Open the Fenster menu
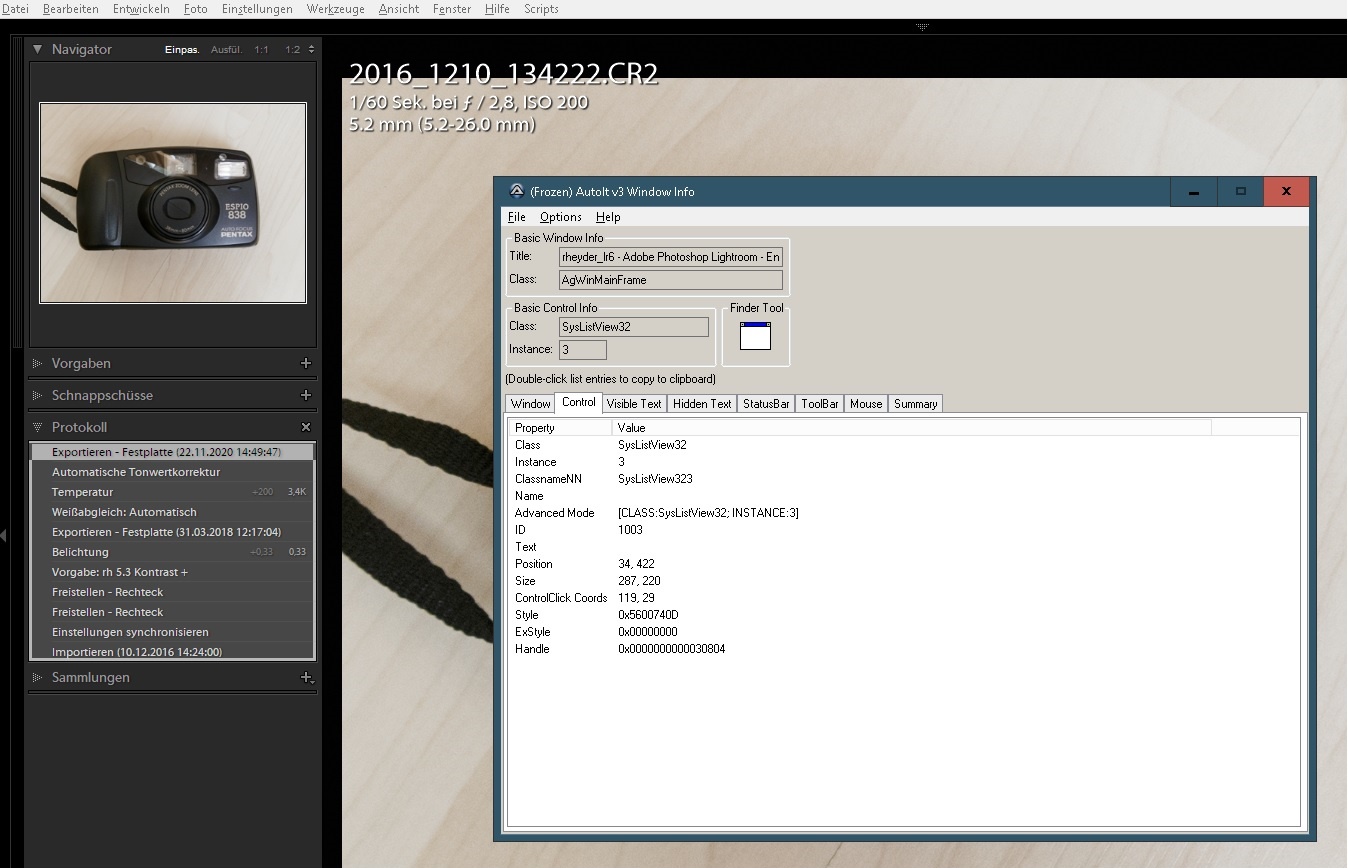The image size is (1348, 868). (x=452, y=9)
